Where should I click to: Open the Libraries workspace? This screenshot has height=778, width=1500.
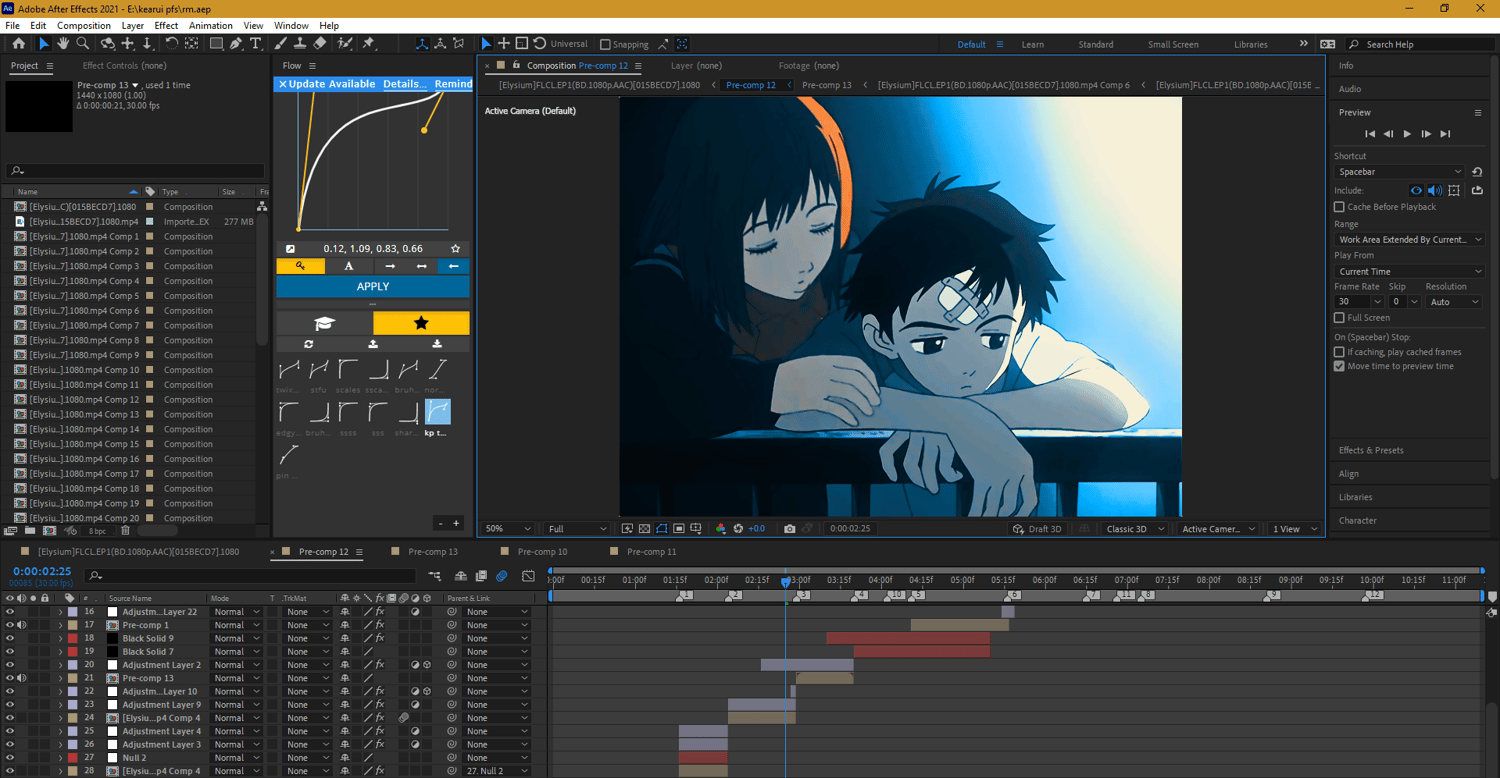click(x=1251, y=44)
